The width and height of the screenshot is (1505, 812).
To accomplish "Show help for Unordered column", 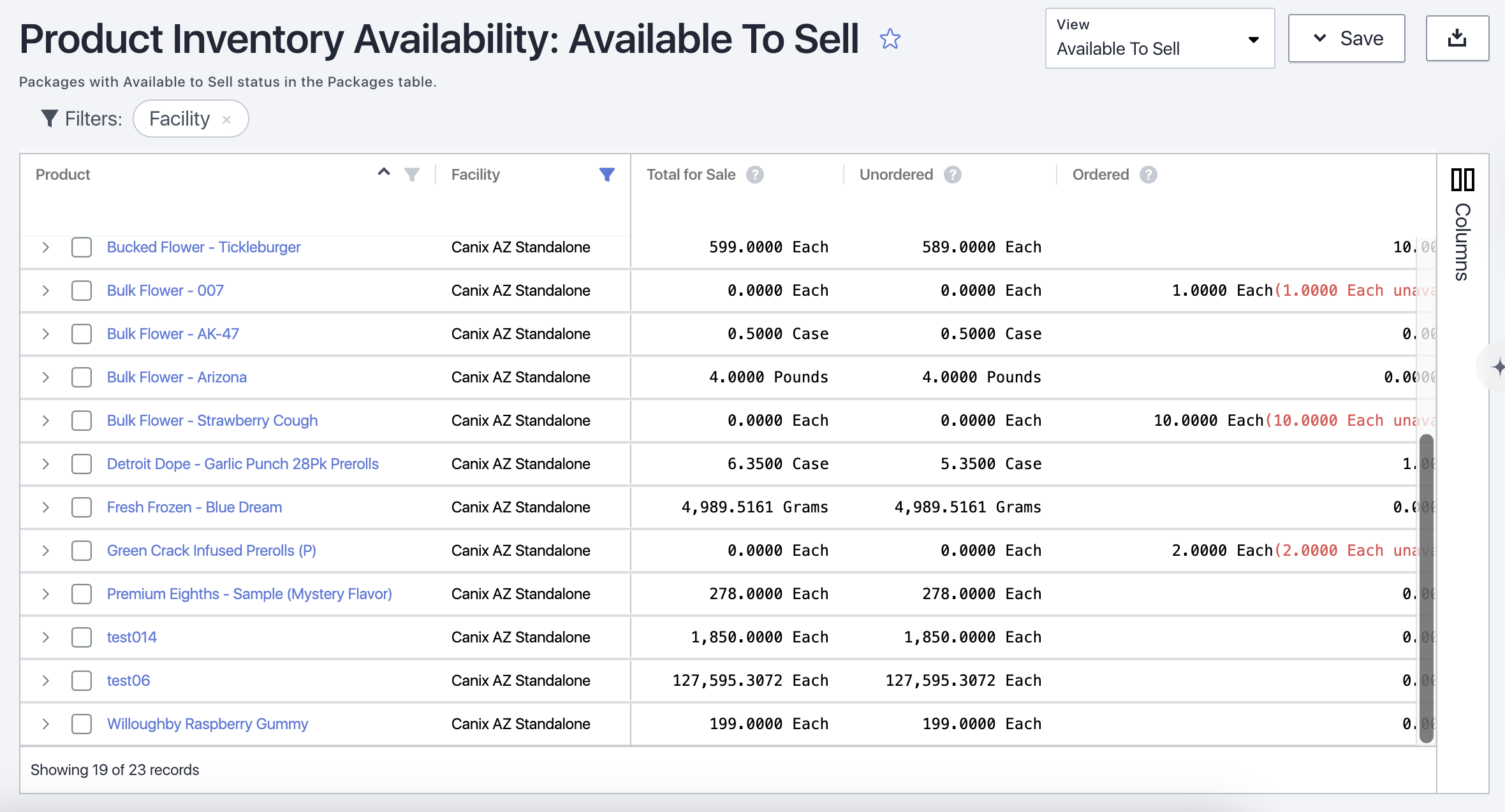I will (x=953, y=175).
